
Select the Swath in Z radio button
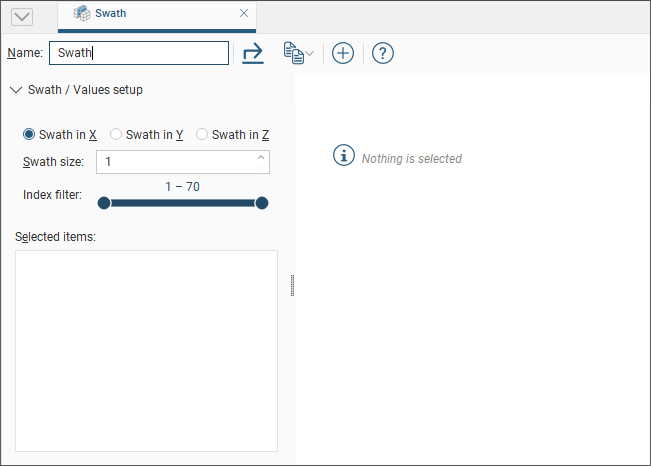202,134
